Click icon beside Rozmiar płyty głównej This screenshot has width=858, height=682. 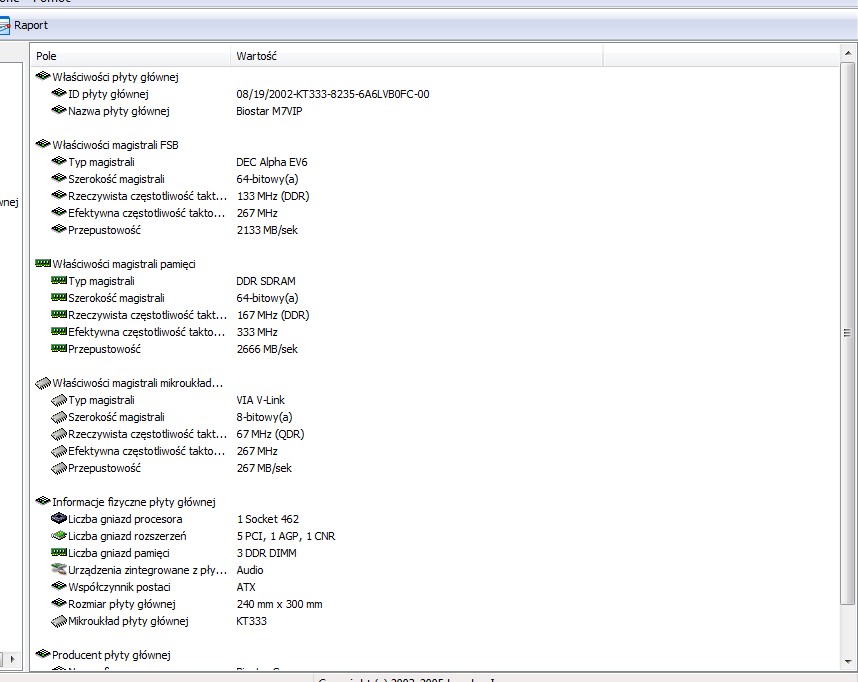coord(59,603)
